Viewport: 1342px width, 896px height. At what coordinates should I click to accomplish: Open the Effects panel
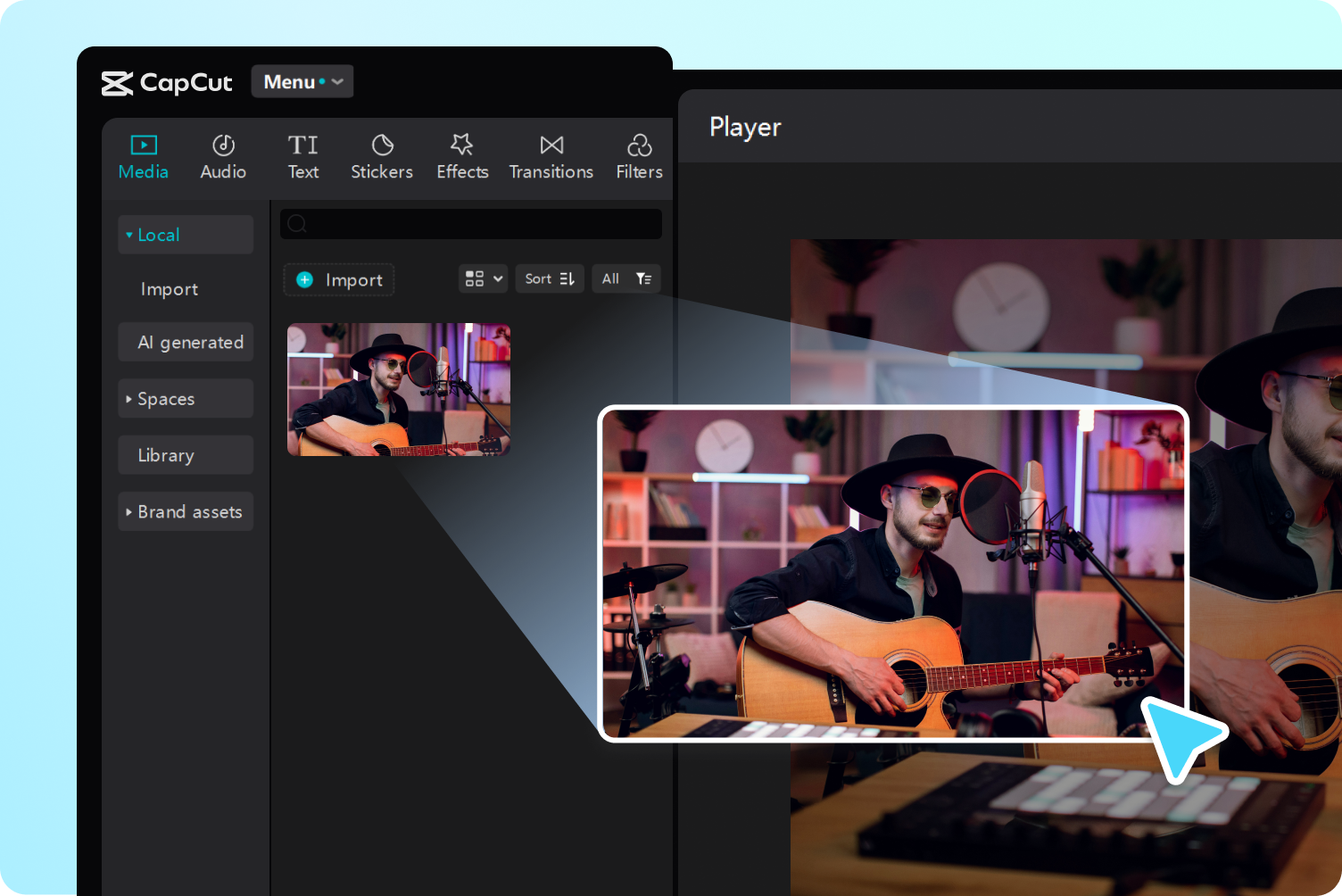(462, 156)
